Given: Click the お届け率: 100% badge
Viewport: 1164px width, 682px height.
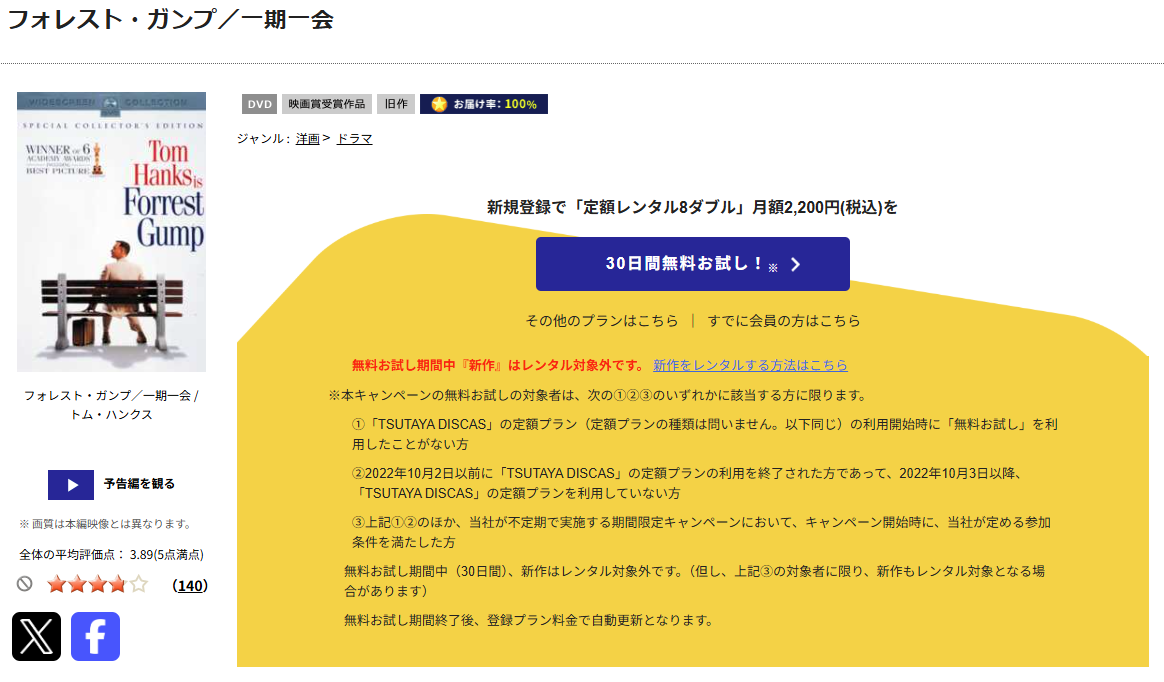Looking at the screenshot, I should (x=484, y=104).
